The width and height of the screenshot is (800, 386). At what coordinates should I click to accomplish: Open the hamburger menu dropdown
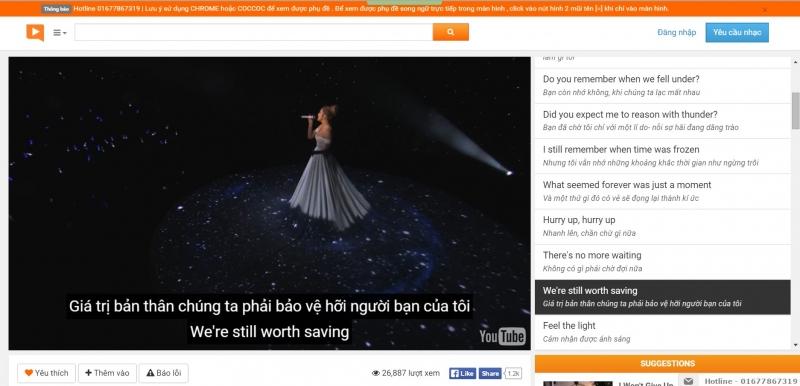point(60,33)
